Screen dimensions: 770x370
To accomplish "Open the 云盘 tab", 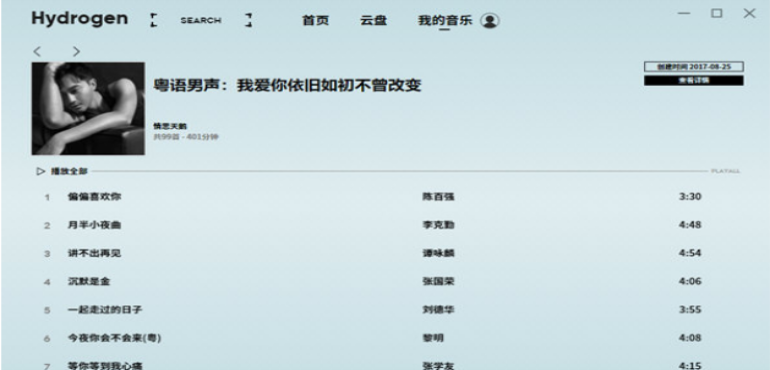I will [x=374, y=21].
